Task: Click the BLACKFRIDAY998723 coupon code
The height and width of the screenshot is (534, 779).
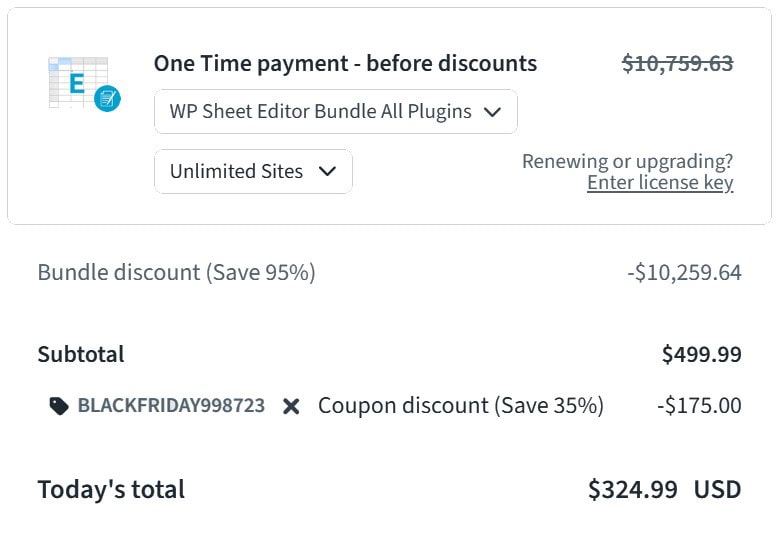Action: point(171,406)
